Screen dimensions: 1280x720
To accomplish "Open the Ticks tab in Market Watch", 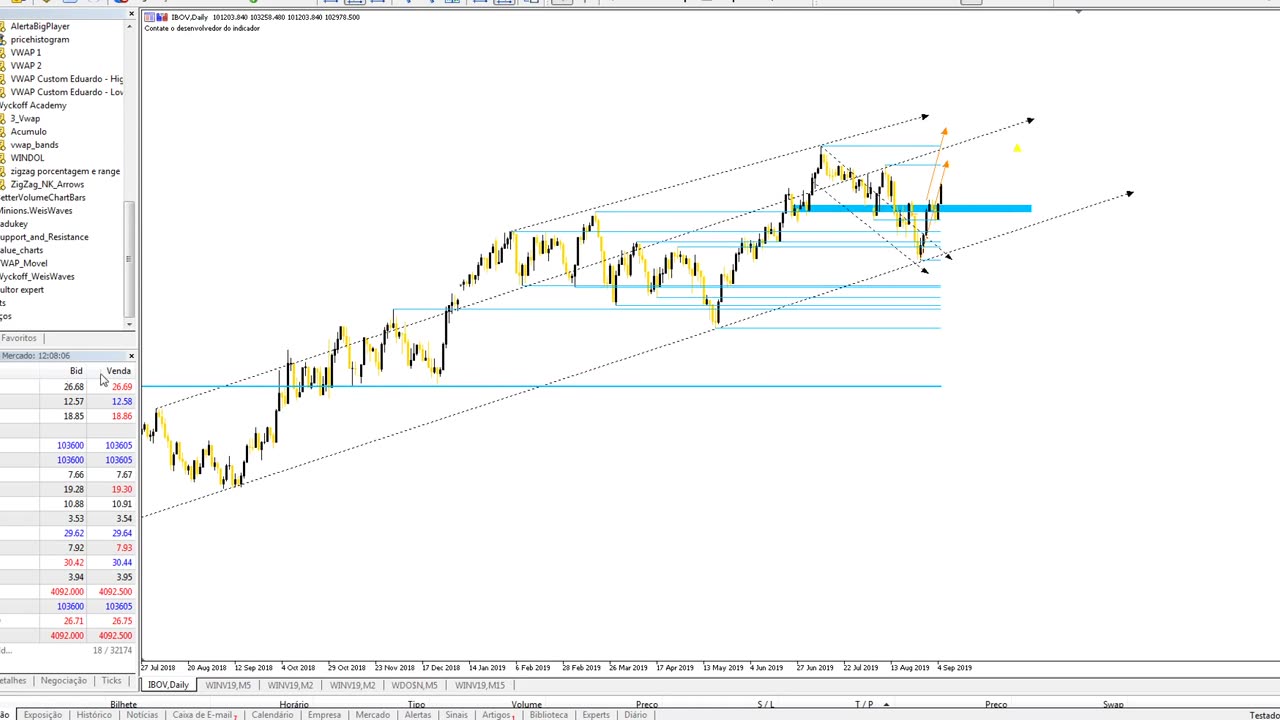I will point(111,681).
